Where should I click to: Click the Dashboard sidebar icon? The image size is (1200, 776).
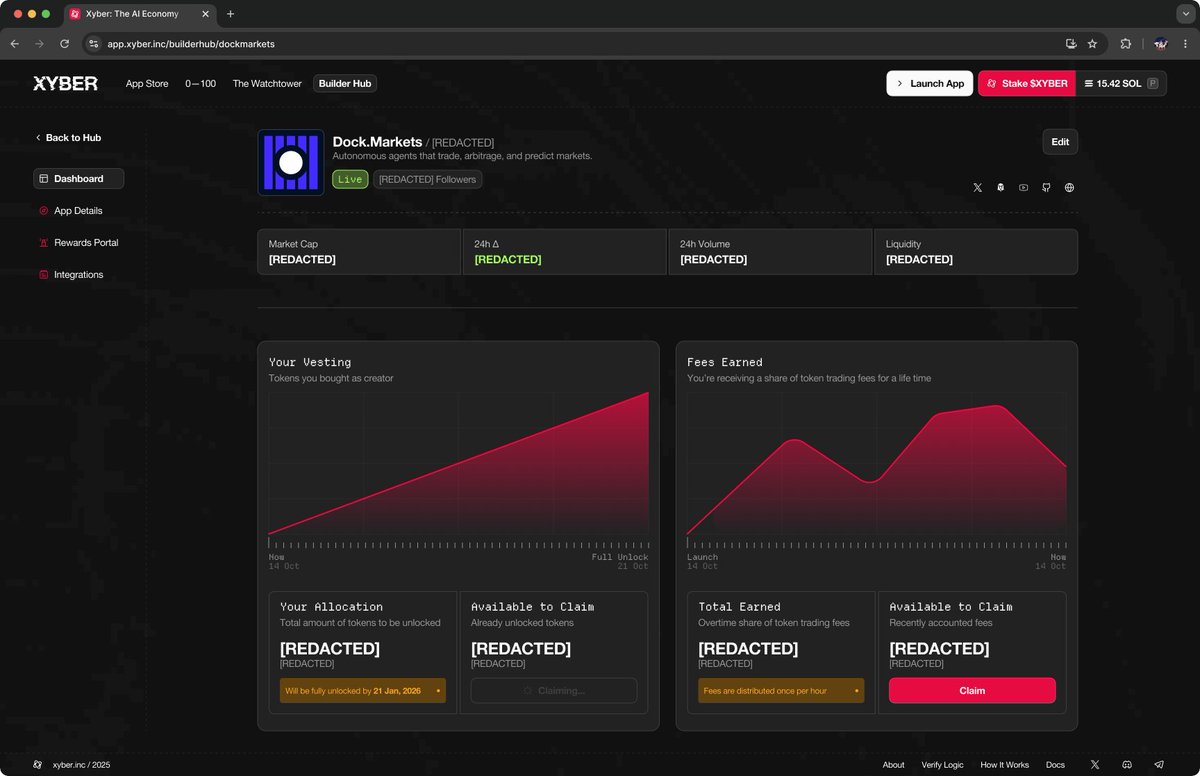tap(44, 179)
